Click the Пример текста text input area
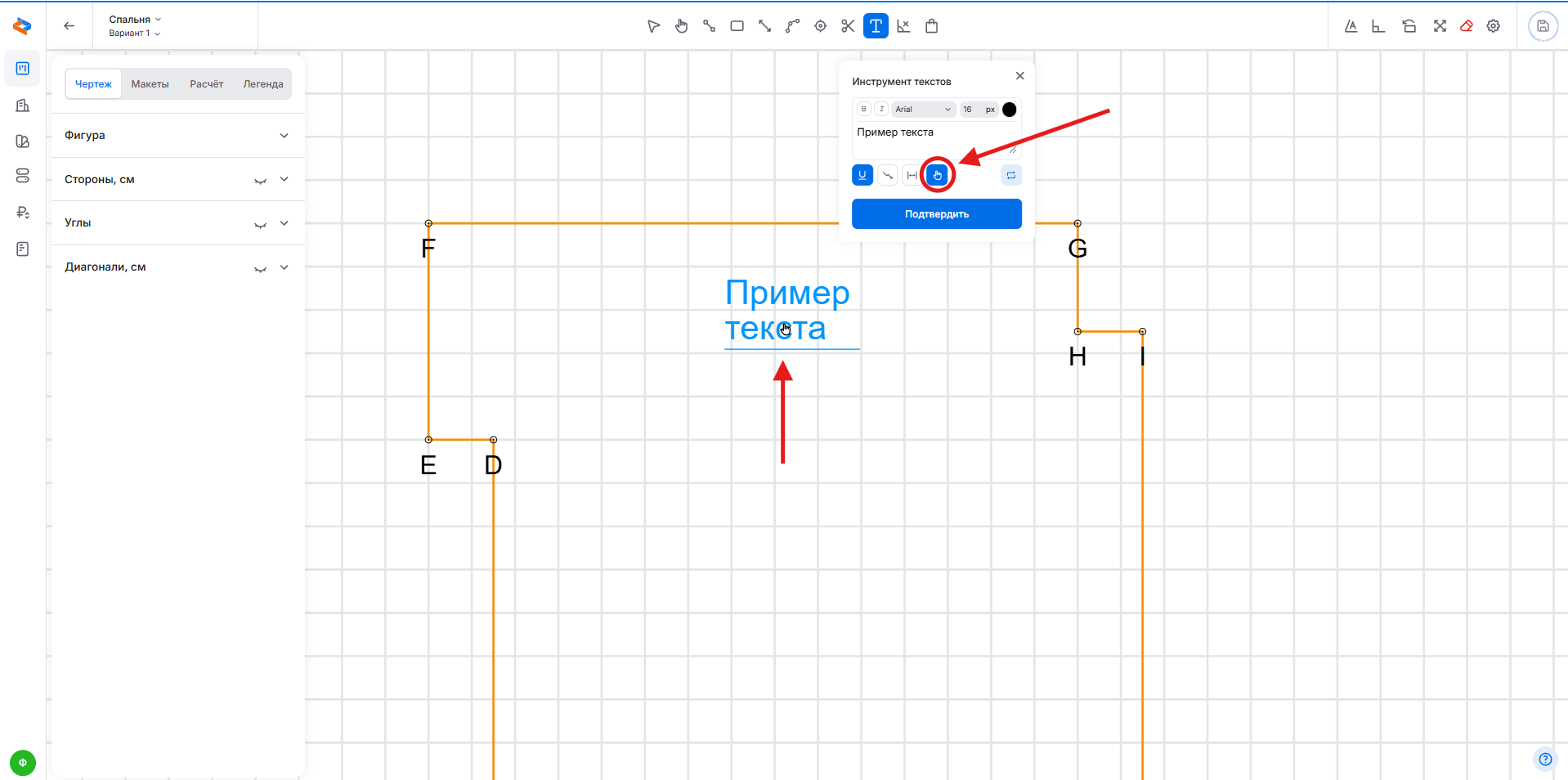Viewport: 1568px width, 780px height. [932, 139]
